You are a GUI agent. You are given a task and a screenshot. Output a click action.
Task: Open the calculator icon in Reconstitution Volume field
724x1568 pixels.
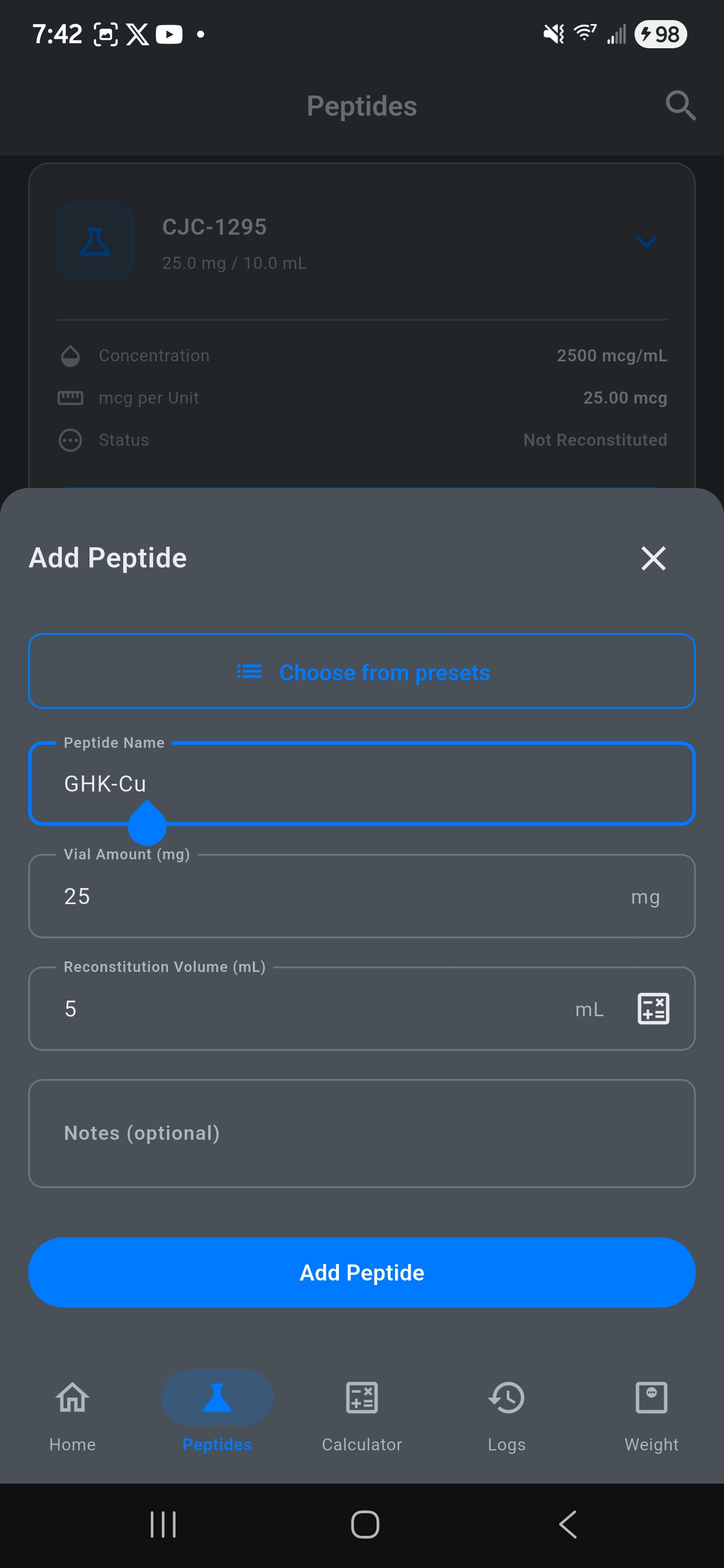pyautogui.click(x=653, y=1009)
